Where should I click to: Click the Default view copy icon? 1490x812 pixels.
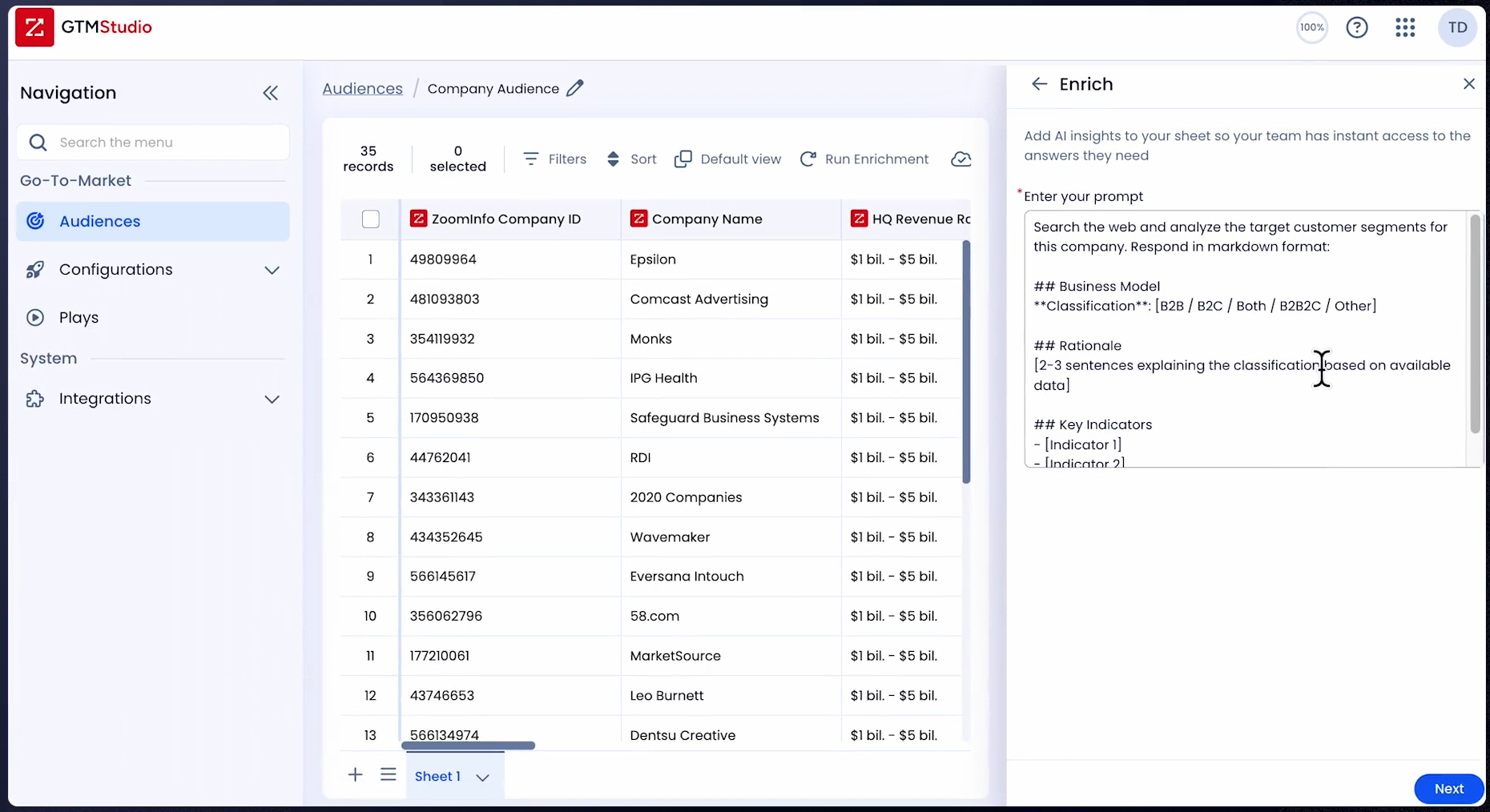683,159
